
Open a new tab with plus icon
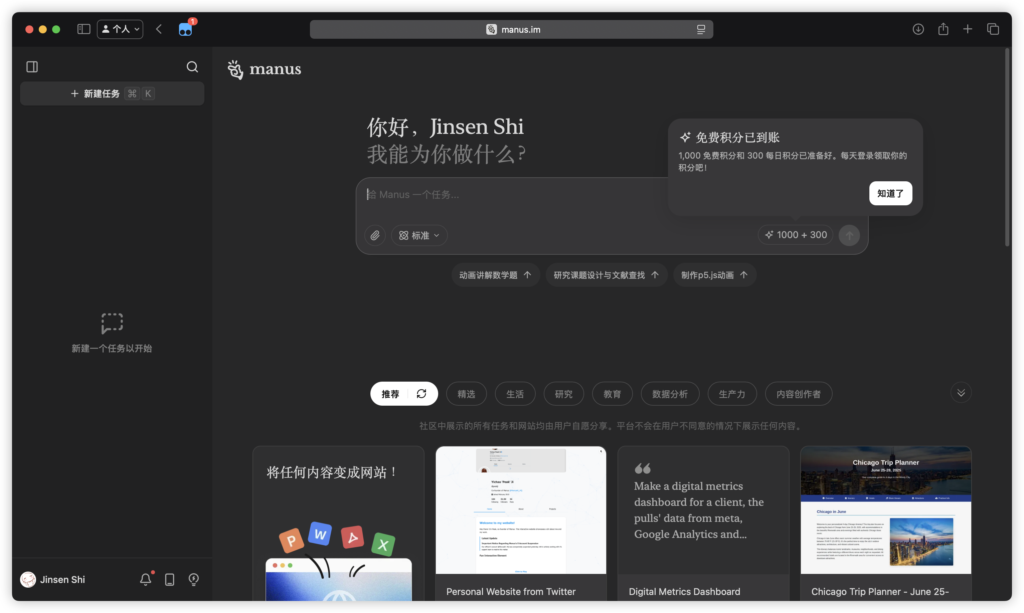(968, 29)
